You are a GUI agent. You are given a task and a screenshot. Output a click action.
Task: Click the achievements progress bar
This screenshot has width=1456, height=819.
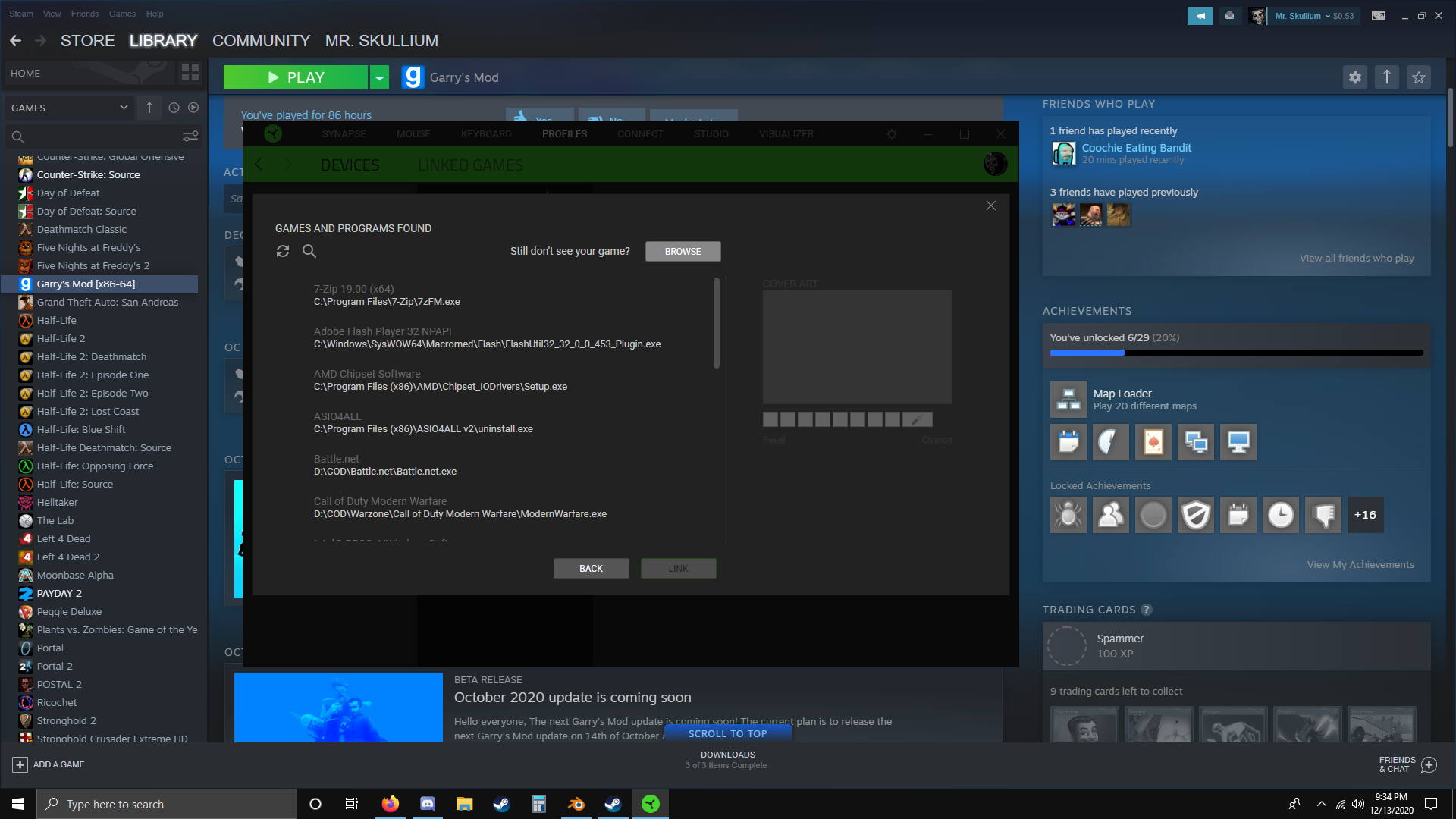tap(1236, 353)
